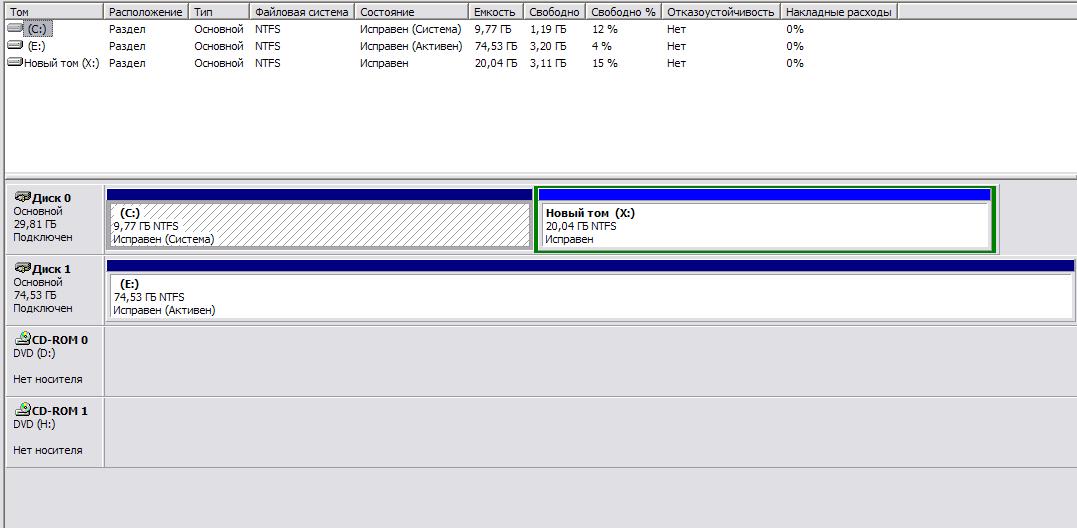Click the 20,04 ГБ capacity cell in list

[x=496, y=63]
